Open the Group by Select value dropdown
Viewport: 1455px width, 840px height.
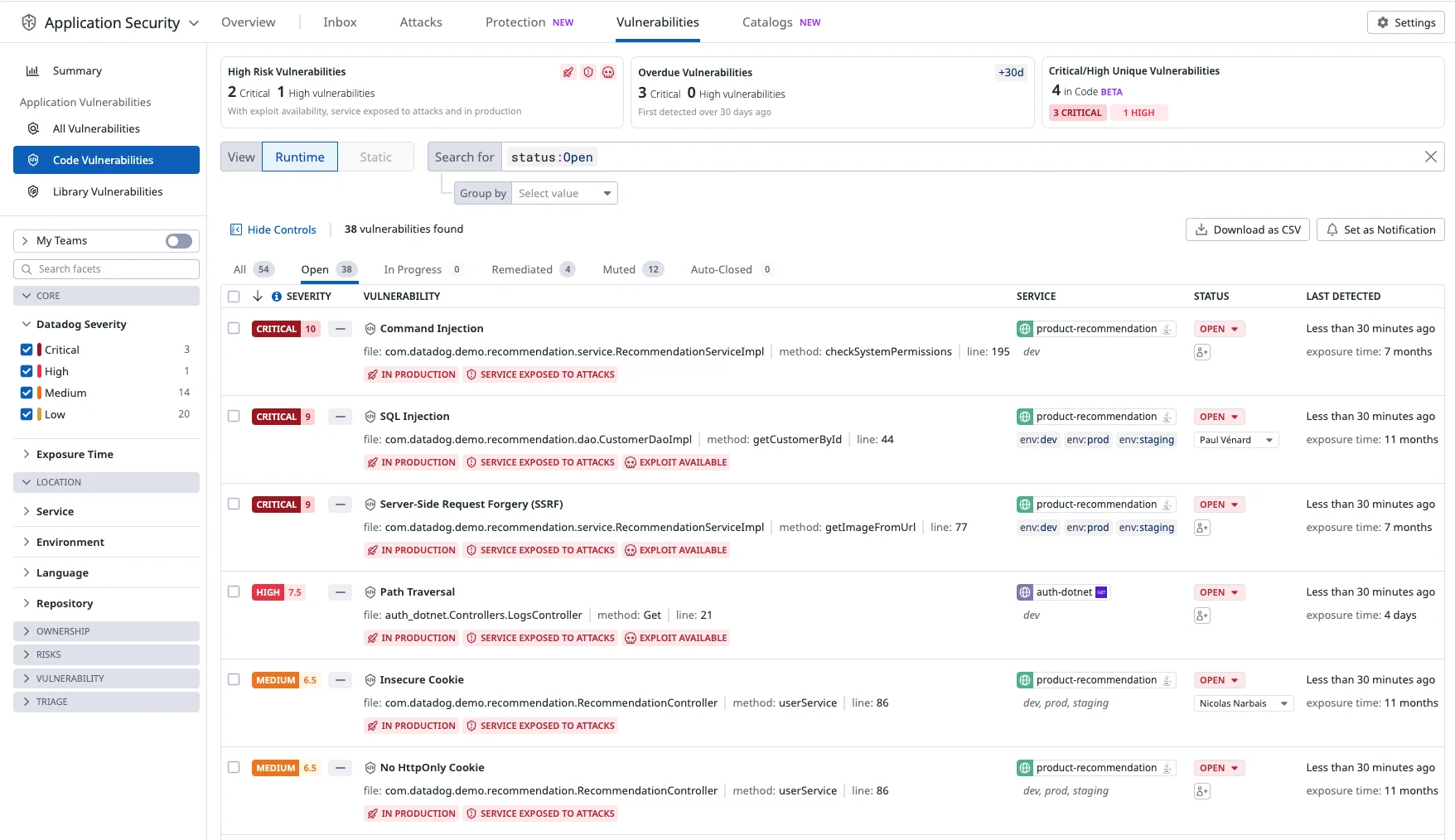click(564, 193)
